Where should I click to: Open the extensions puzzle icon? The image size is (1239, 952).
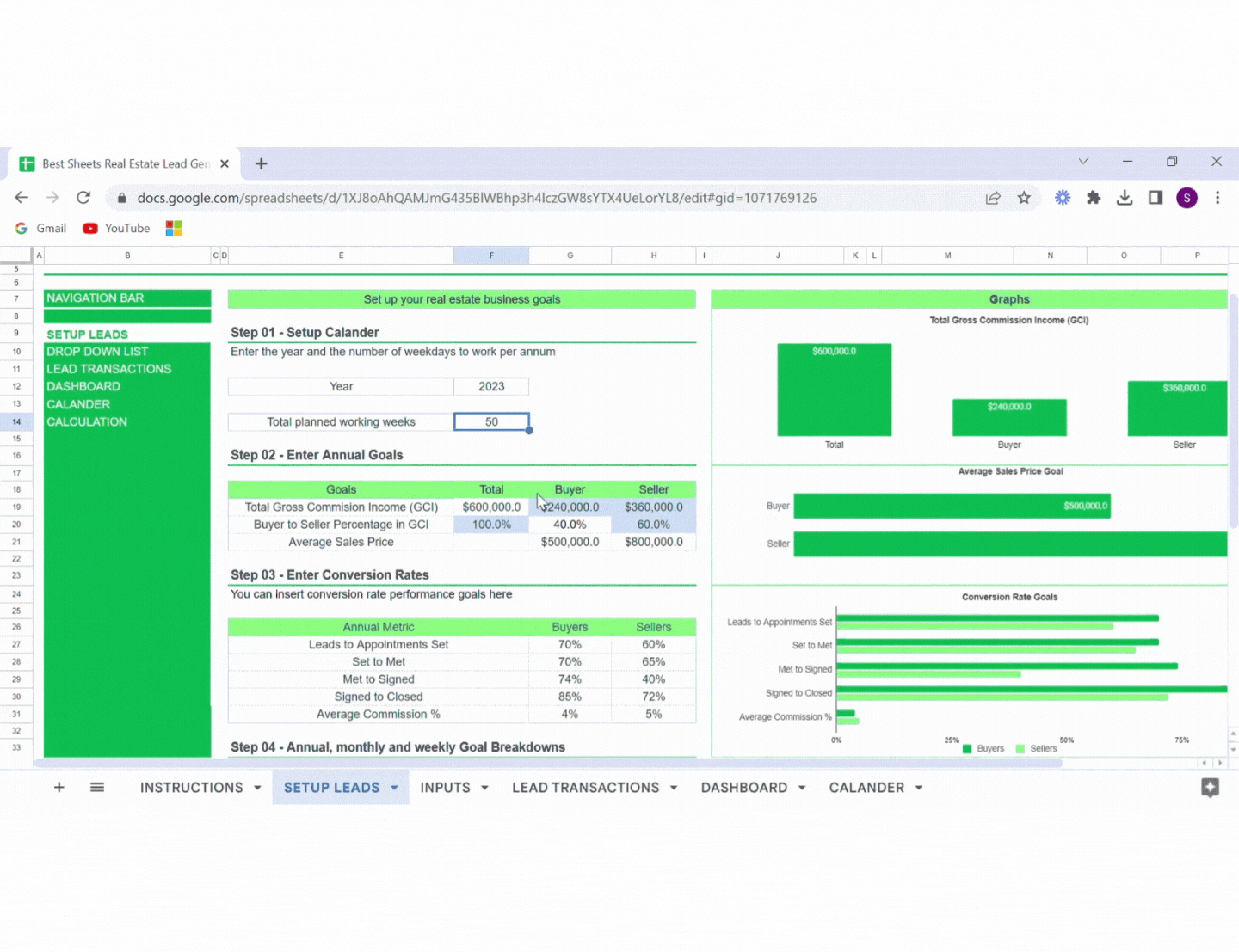pos(1094,198)
